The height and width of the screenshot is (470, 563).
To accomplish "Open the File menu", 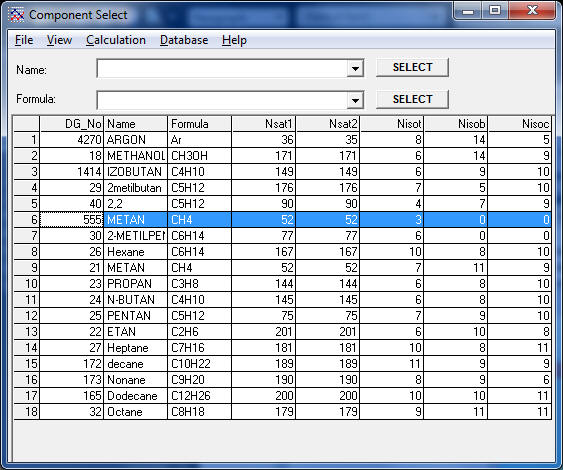I will (x=24, y=40).
